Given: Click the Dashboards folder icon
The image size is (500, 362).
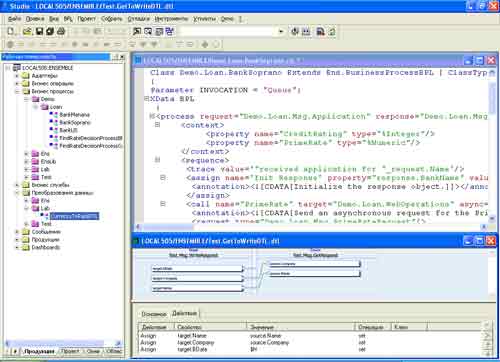Looking at the screenshot, I should pos(26,247).
